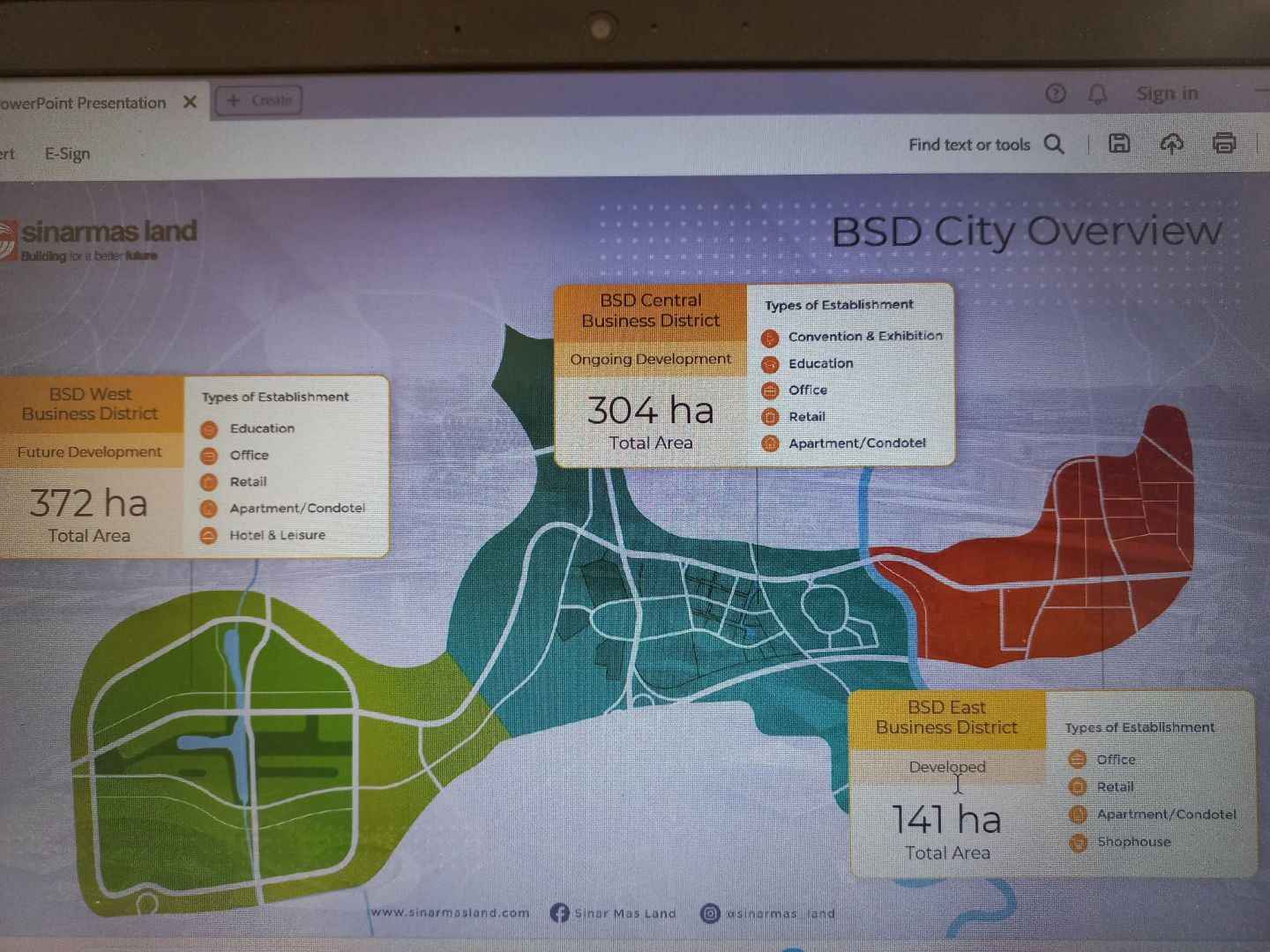Click Sinar Mas Land Facebook text
1270x952 pixels.
pyautogui.click(x=625, y=914)
